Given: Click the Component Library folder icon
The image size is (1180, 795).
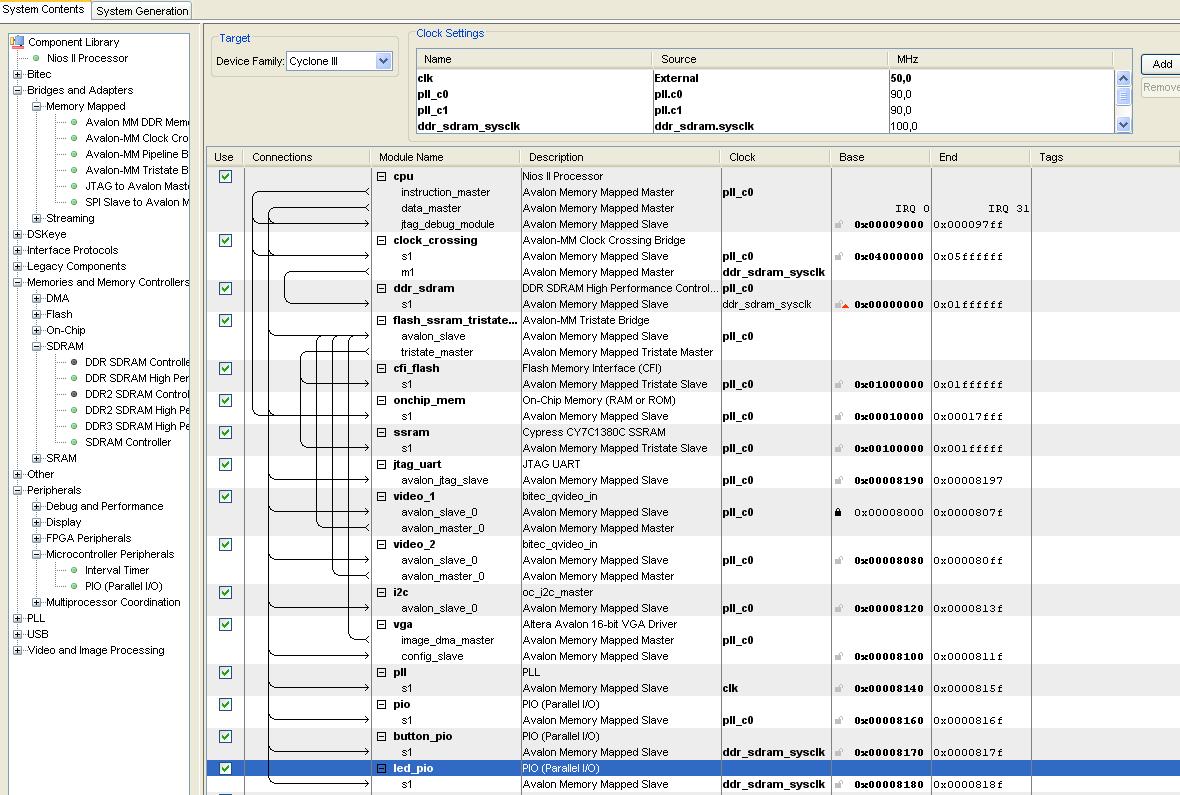Looking at the screenshot, I should [17, 42].
